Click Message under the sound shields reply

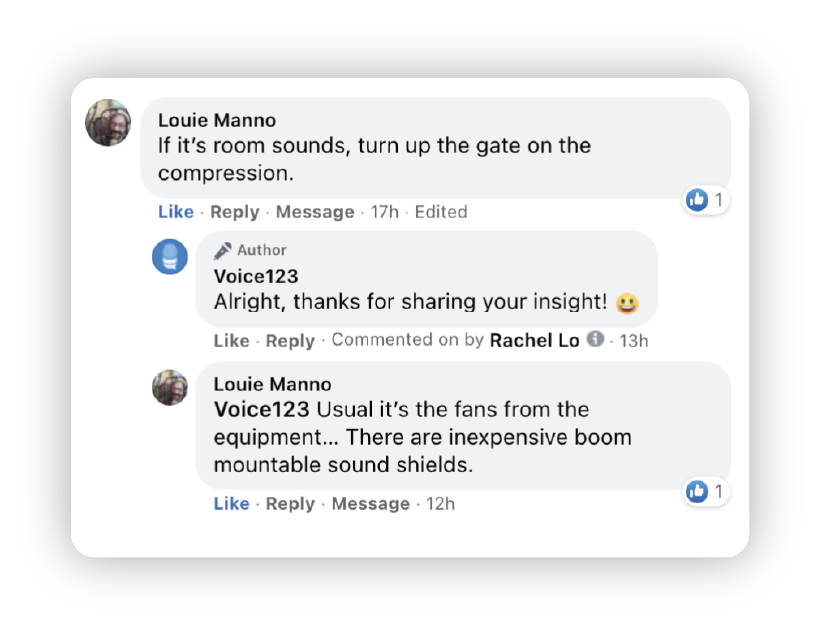click(x=370, y=504)
